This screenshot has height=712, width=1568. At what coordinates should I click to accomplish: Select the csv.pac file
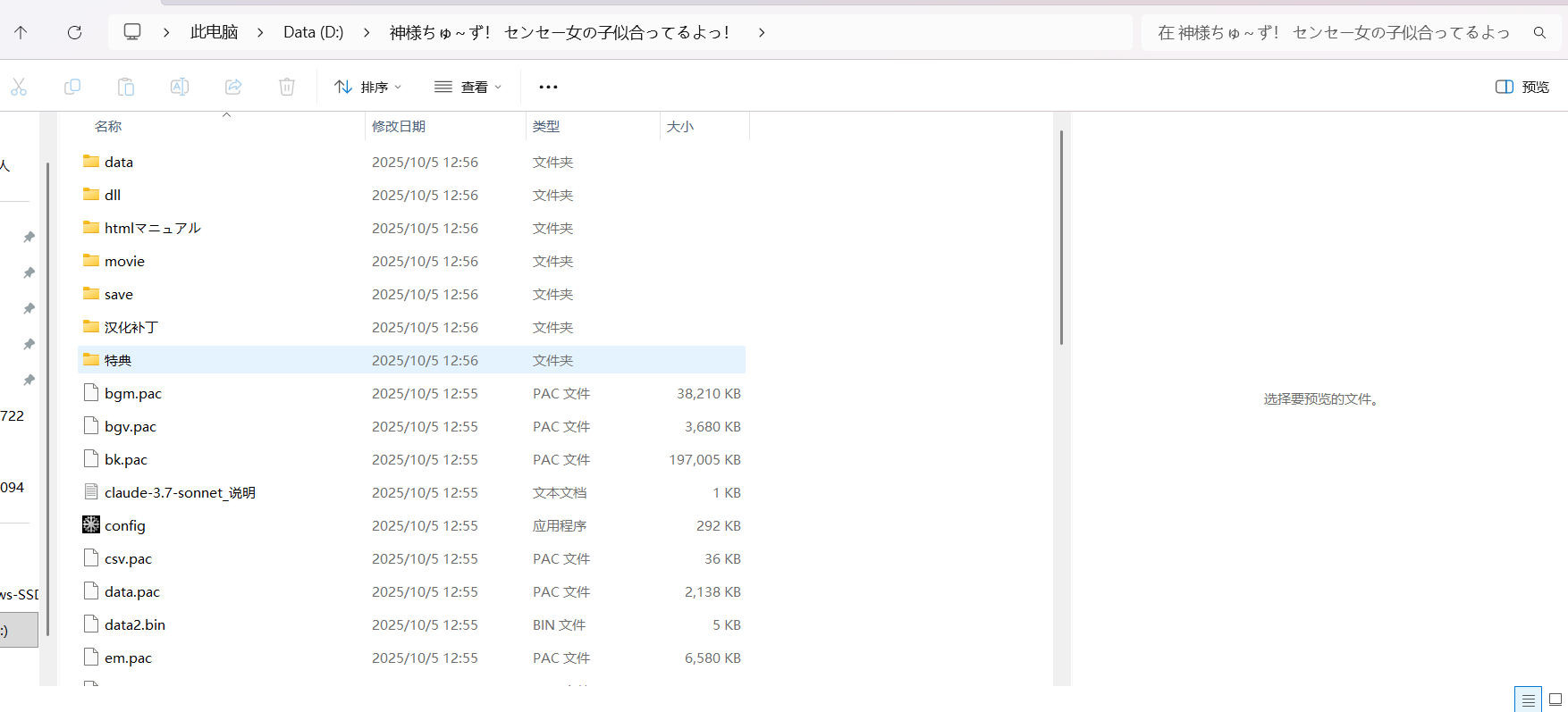click(x=411, y=558)
